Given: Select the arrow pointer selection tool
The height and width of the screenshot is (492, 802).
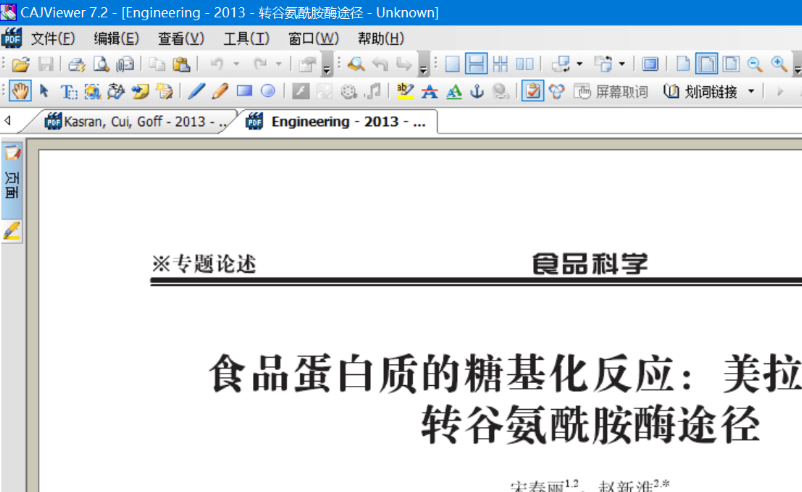Looking at the screenshot, I should (x=44, y=92).
